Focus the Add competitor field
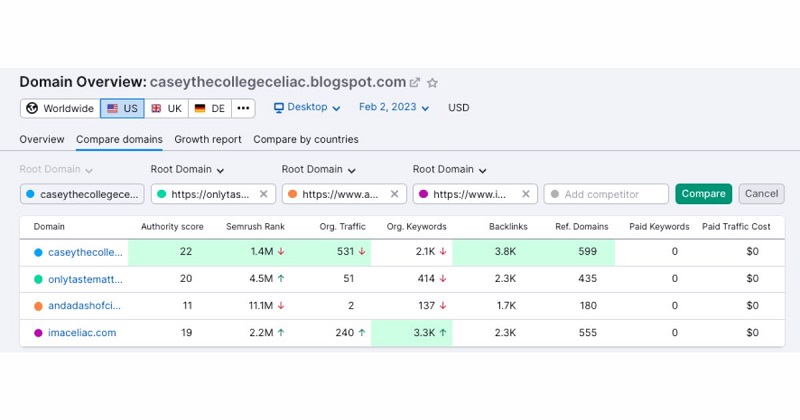 tap(606, 194)
